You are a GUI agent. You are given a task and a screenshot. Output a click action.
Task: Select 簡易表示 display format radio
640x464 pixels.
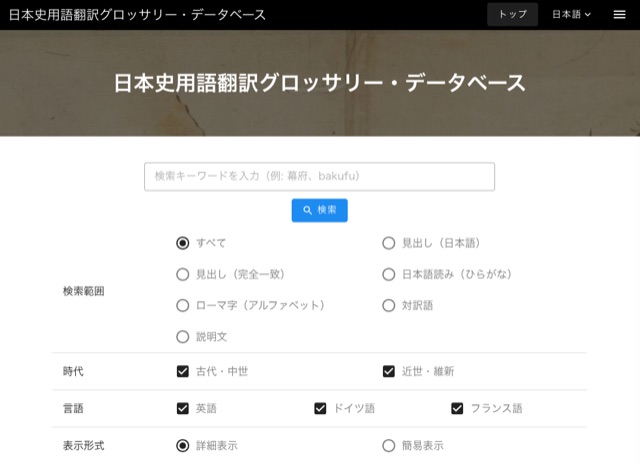tap(389, 446)
